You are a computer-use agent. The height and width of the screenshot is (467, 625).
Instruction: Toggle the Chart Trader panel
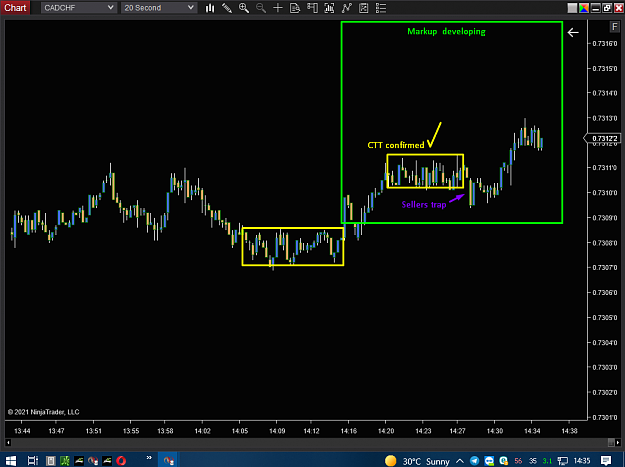[x=312, y=8]
